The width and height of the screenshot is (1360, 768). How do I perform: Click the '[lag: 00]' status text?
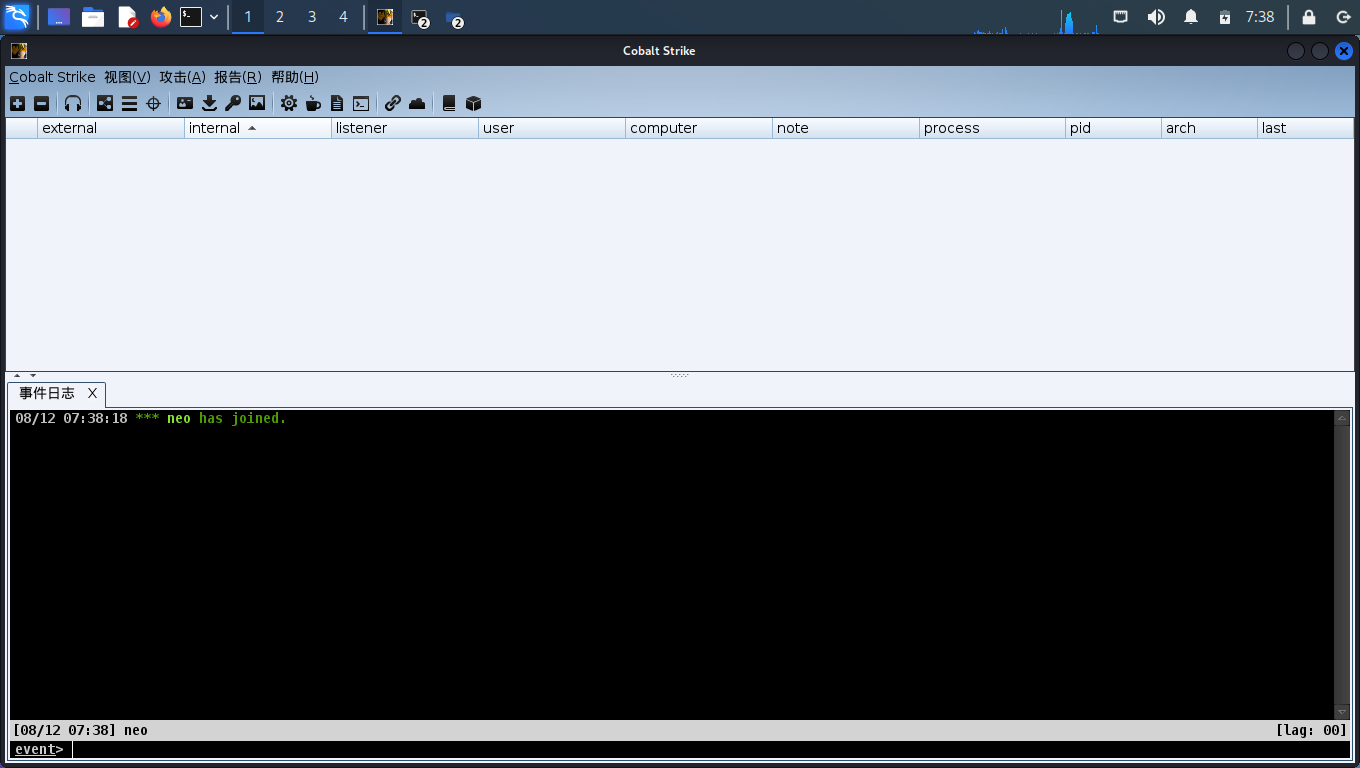click(x=1311, y=730)
